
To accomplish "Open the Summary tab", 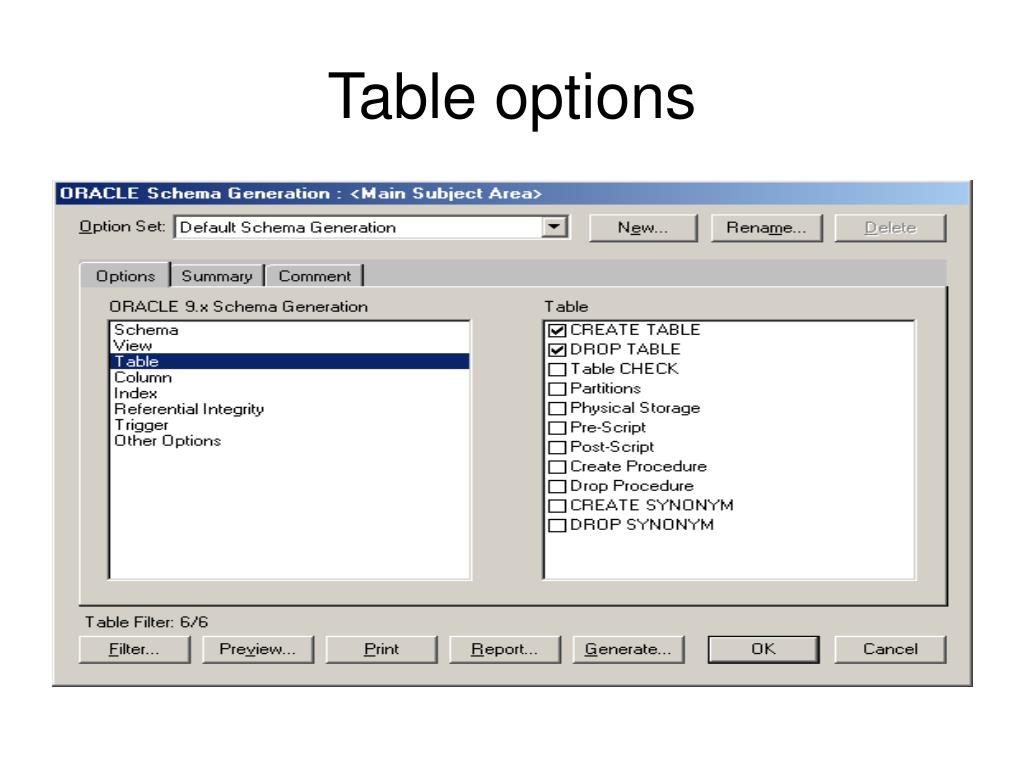I will 217,276.
